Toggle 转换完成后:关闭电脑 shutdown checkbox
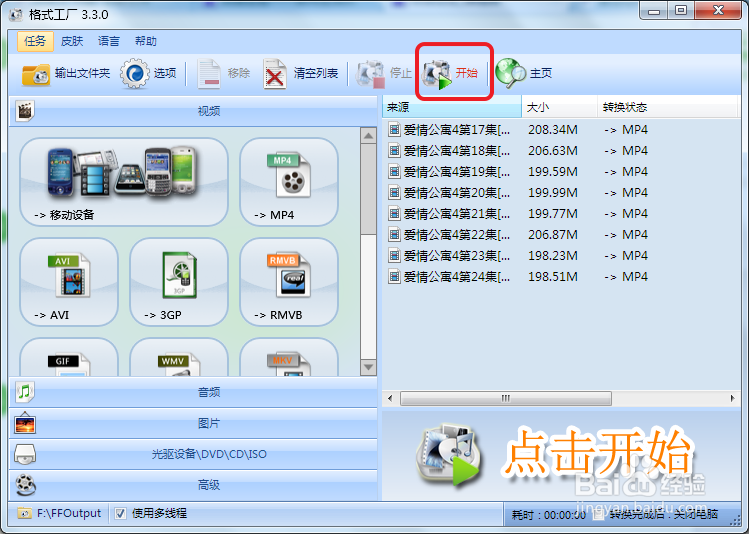749x534 pixels. [x=599, y=514]
